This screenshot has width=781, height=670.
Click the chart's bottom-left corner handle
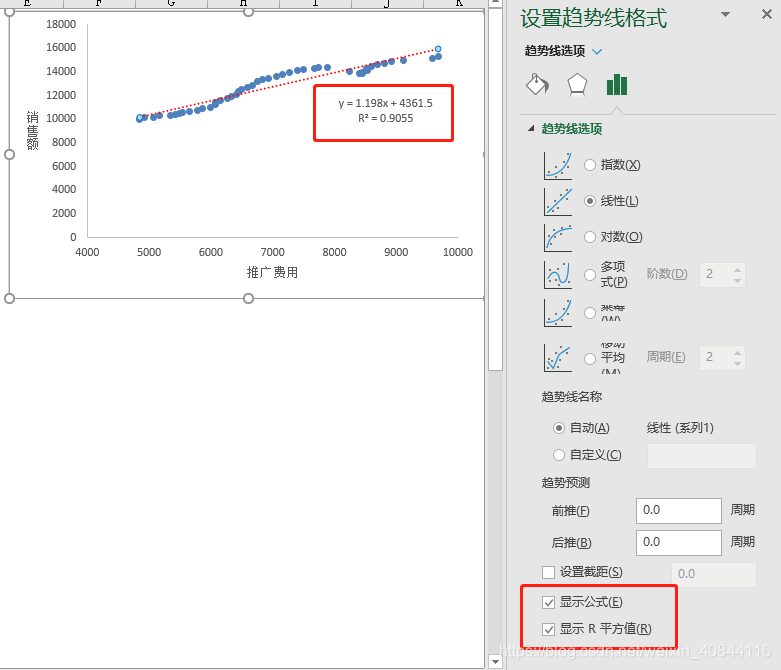click(x=9, y=298)
